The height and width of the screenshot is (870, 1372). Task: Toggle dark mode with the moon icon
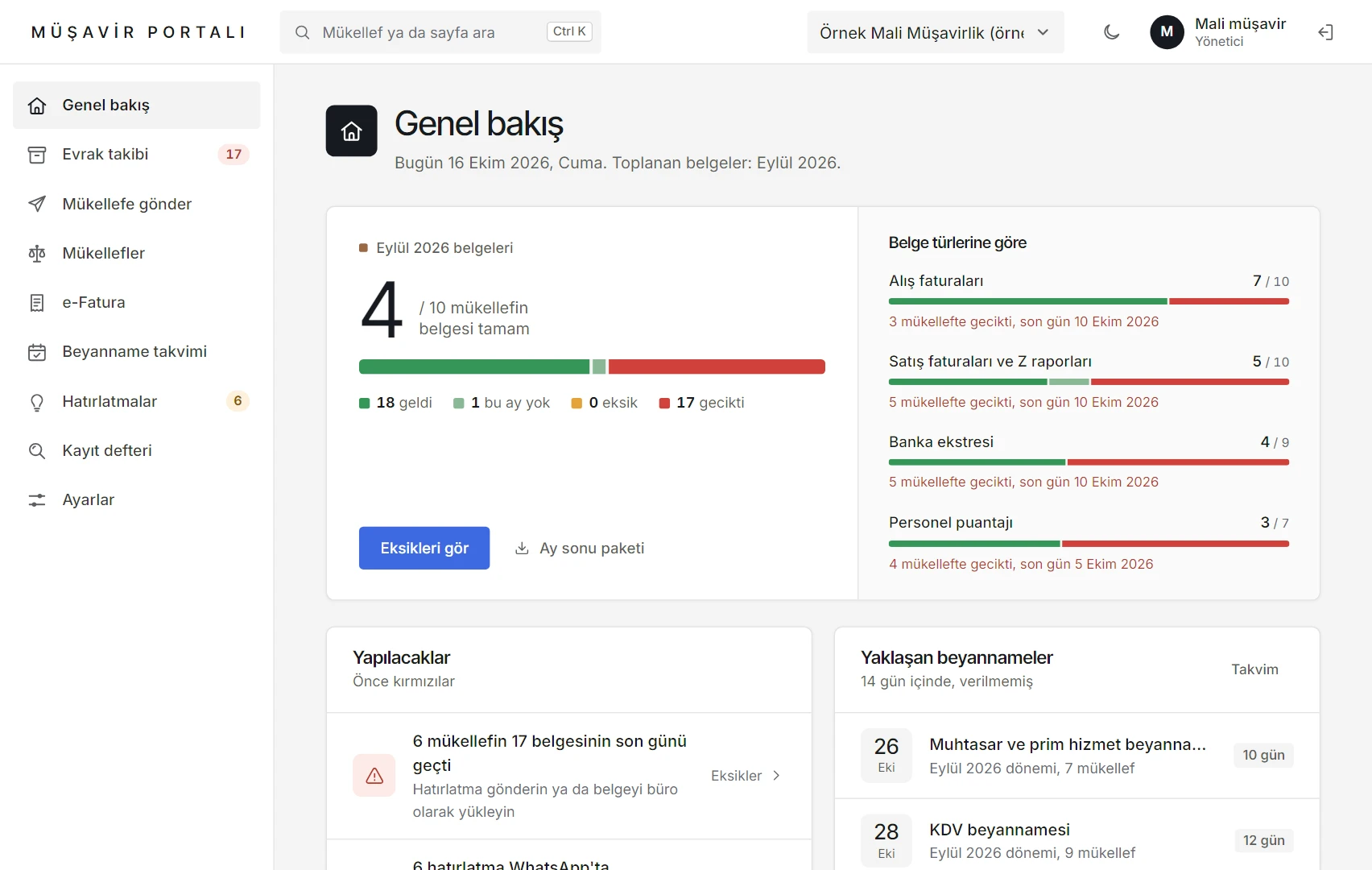[1112, 32]
